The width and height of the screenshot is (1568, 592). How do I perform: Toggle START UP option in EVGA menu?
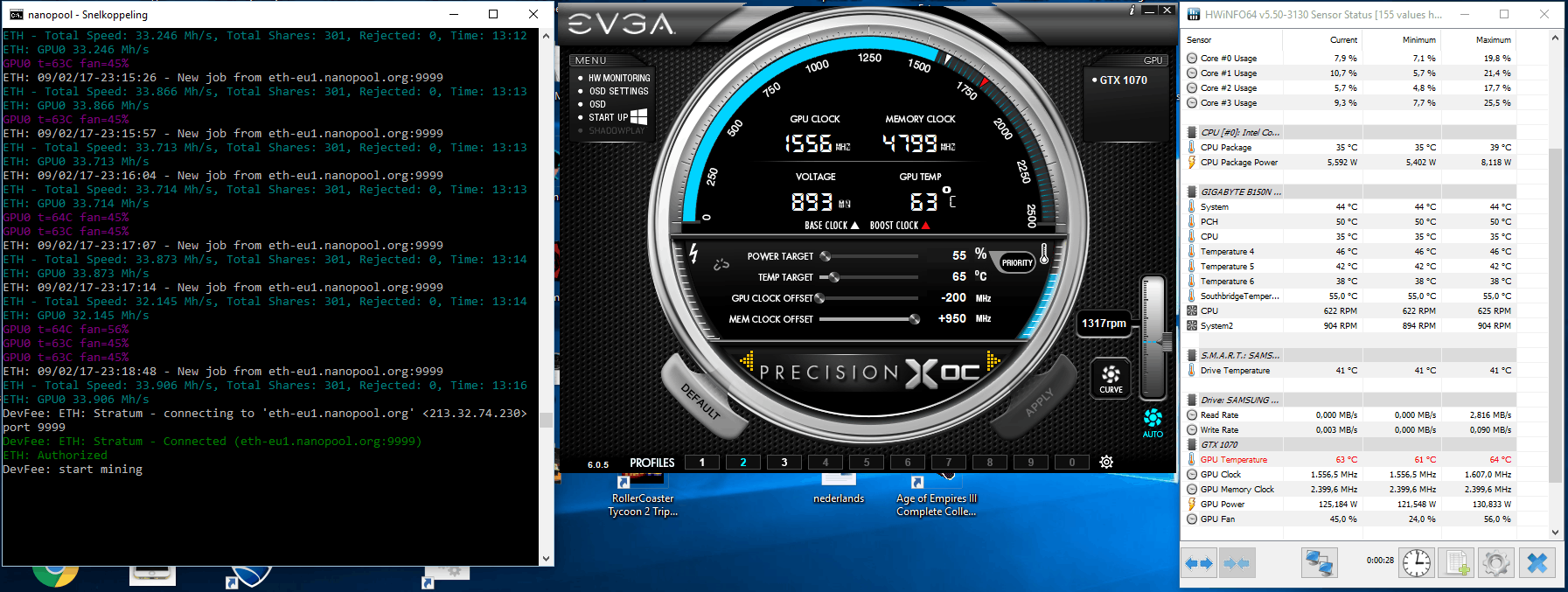tap(608, 117)
